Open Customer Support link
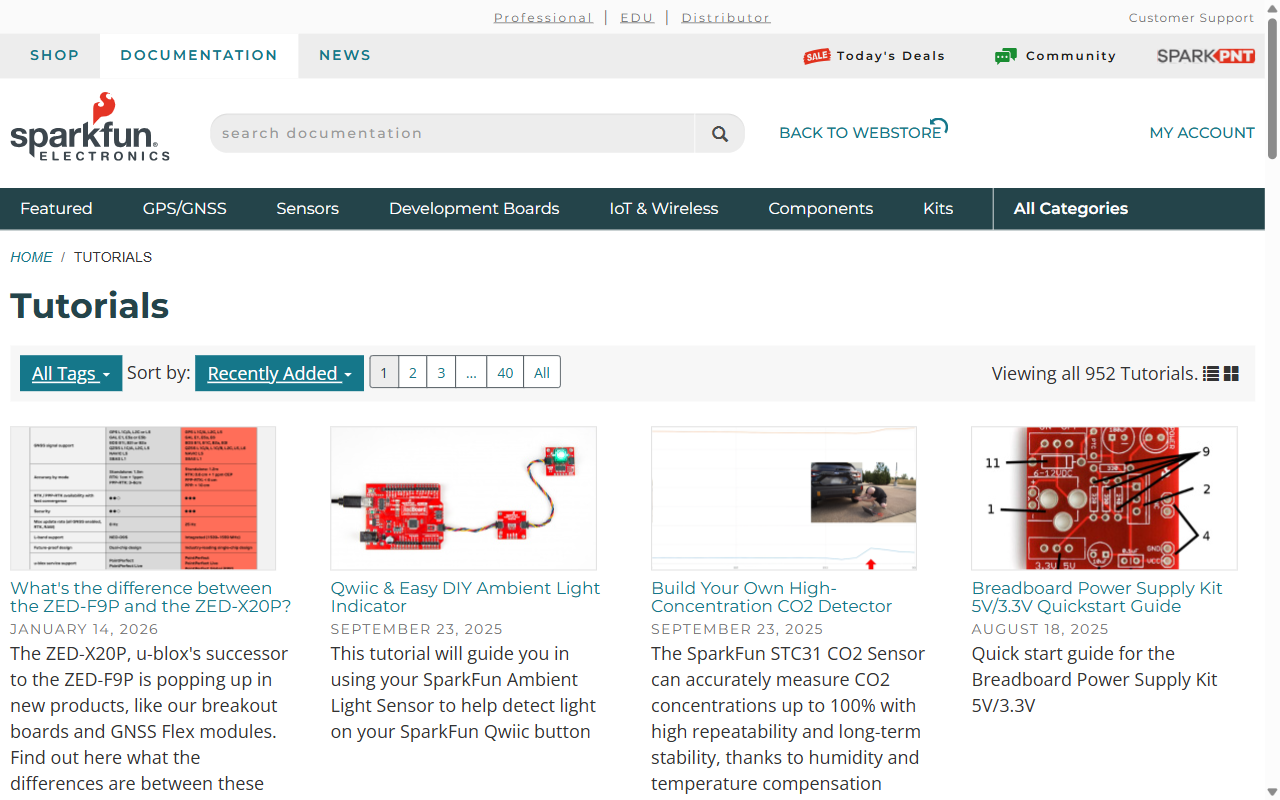 coord(1191,18)
